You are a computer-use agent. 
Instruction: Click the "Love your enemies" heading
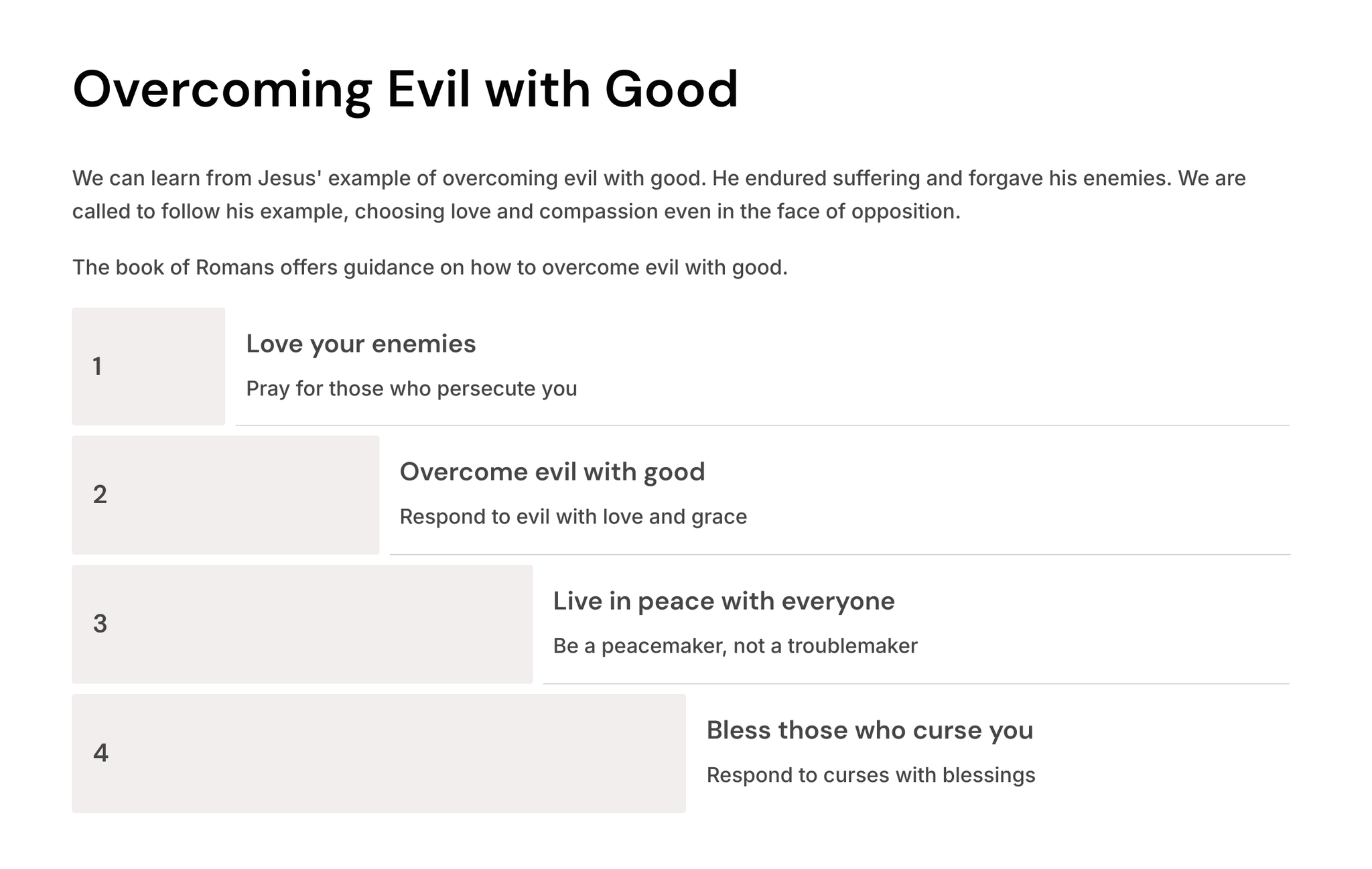point(360,344)
